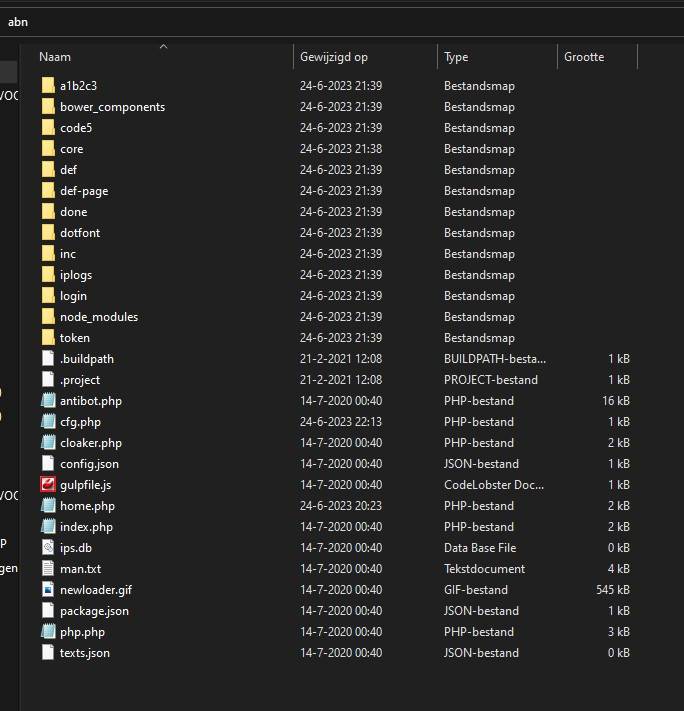This screenshot has width=684, height=711.
Task: Click the cfg.php file icon
Action: coord(48,422)
